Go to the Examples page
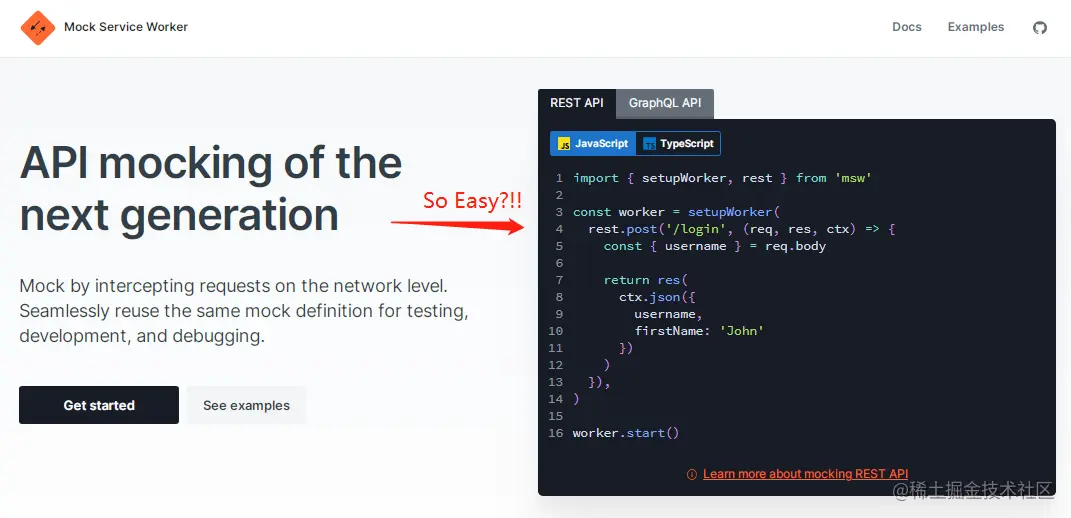 click(975, 27)
